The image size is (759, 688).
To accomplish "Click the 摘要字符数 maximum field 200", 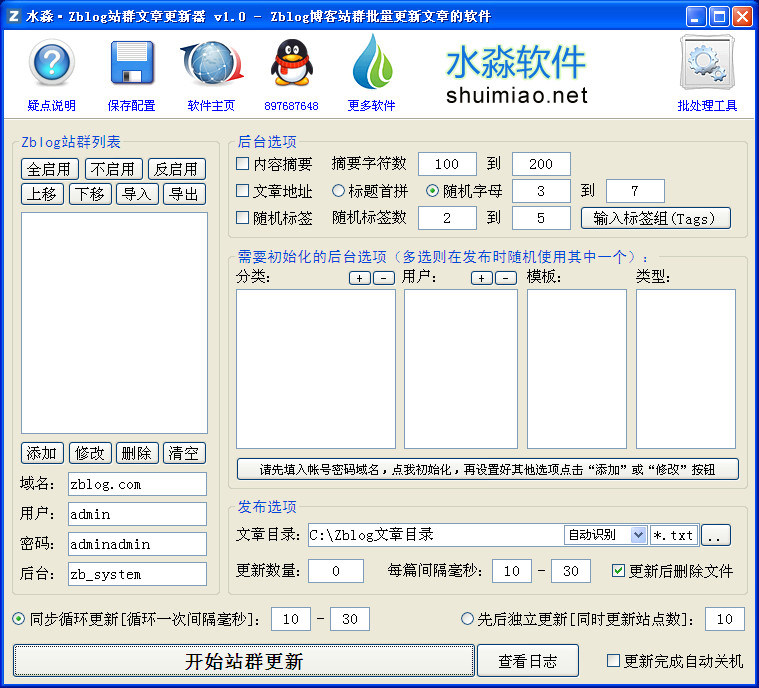I will (x=541, y=164).
